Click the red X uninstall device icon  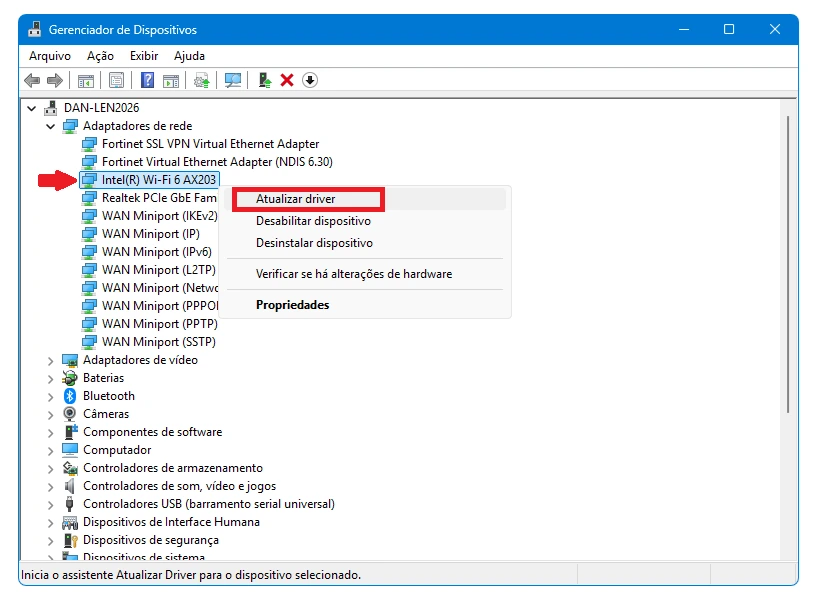tap(287, 80)
